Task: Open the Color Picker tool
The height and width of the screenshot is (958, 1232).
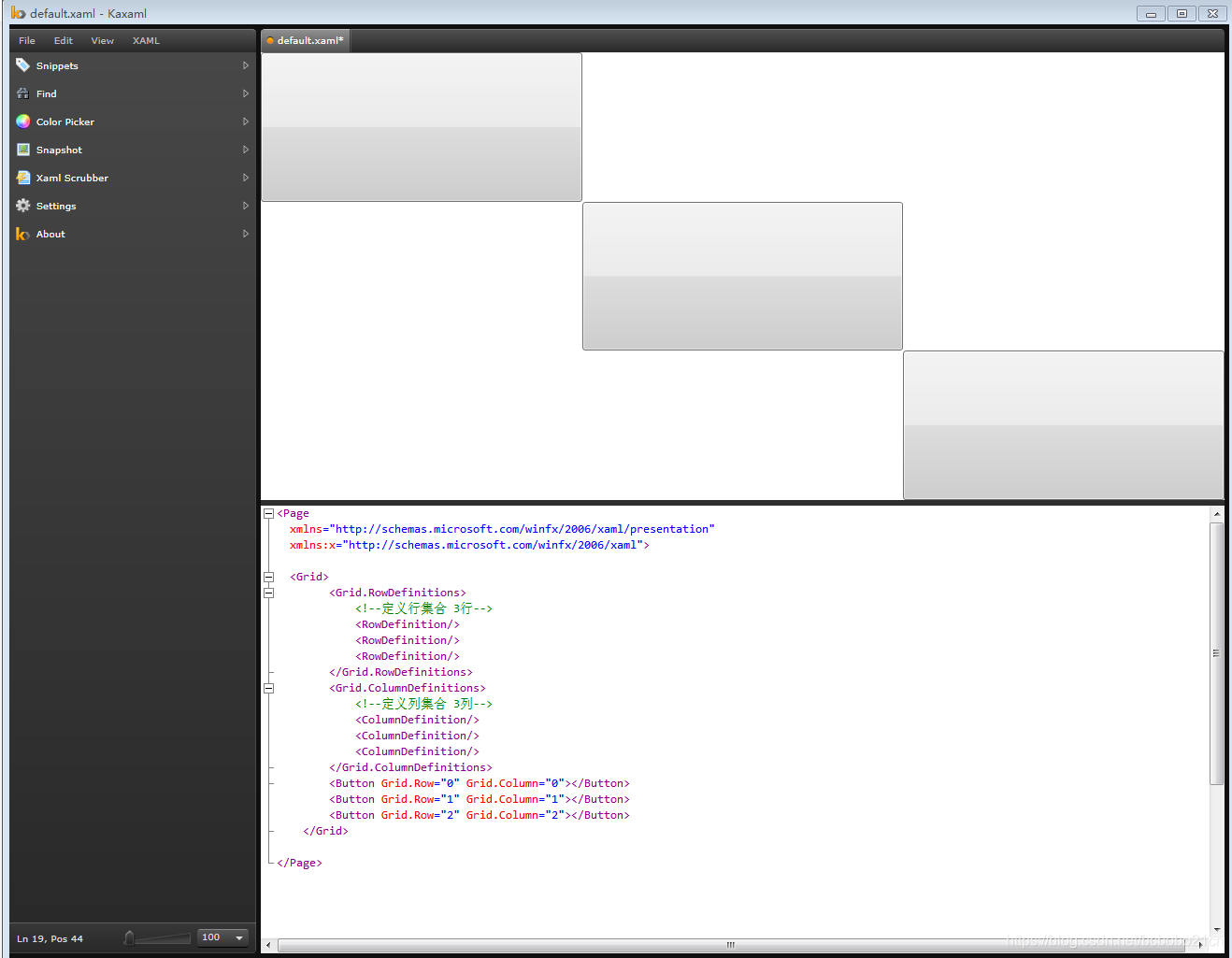Action: point(22,122)
